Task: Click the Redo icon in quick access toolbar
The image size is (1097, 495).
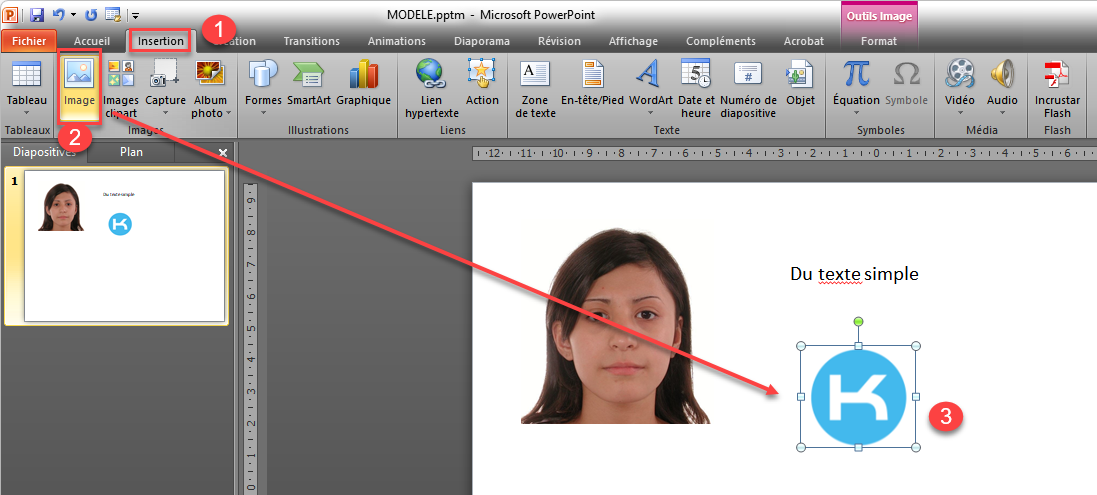Action: [x=92, y=14]
